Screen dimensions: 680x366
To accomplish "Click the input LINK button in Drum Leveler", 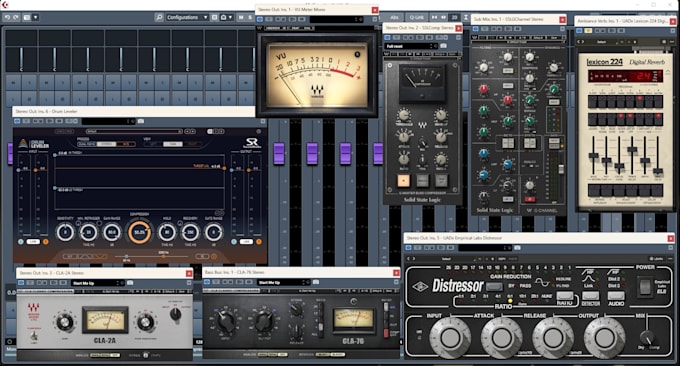I will (33, 242).
